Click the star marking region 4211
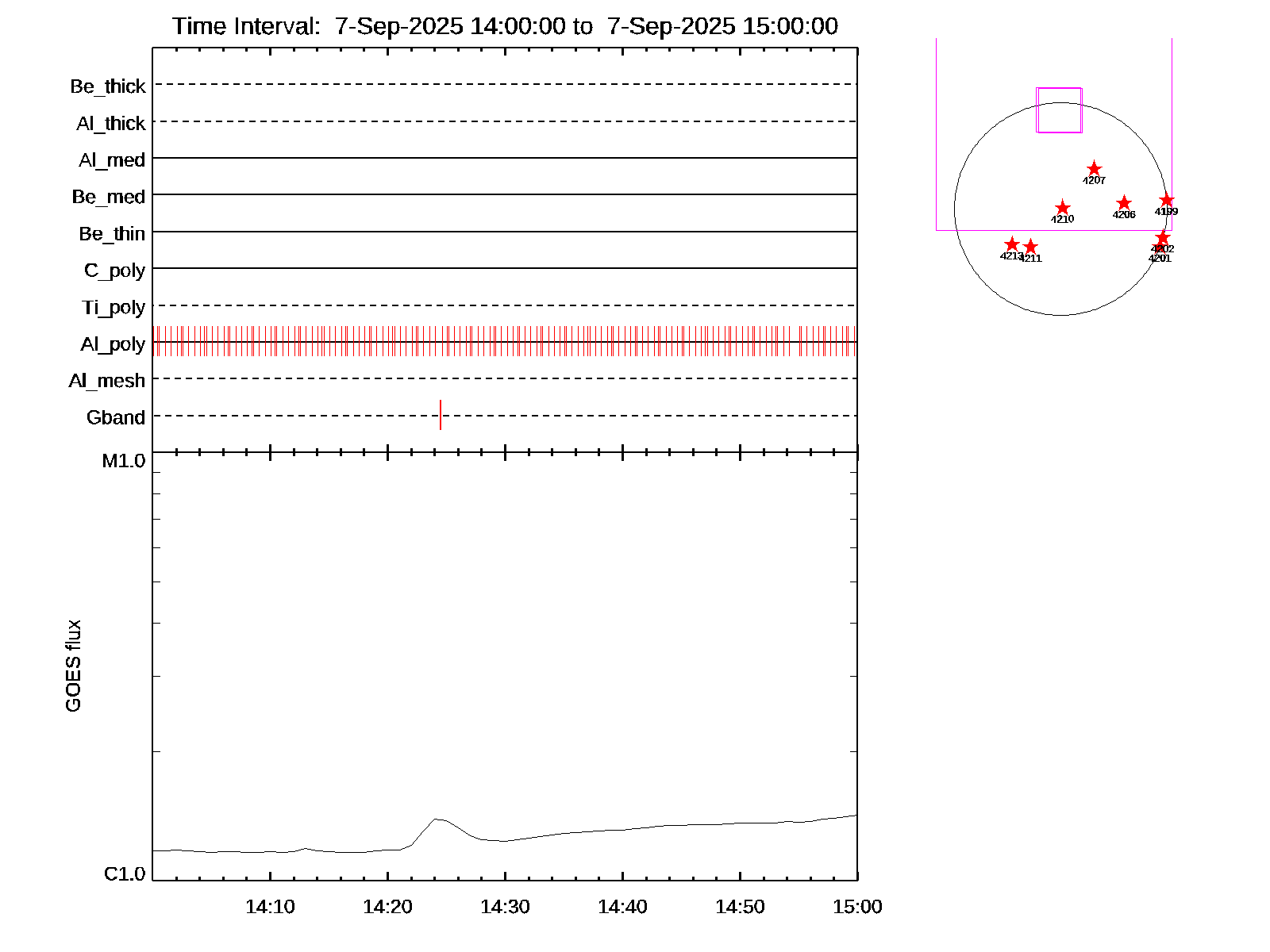The image size is (1270, 952). (x=1030, y=247)
